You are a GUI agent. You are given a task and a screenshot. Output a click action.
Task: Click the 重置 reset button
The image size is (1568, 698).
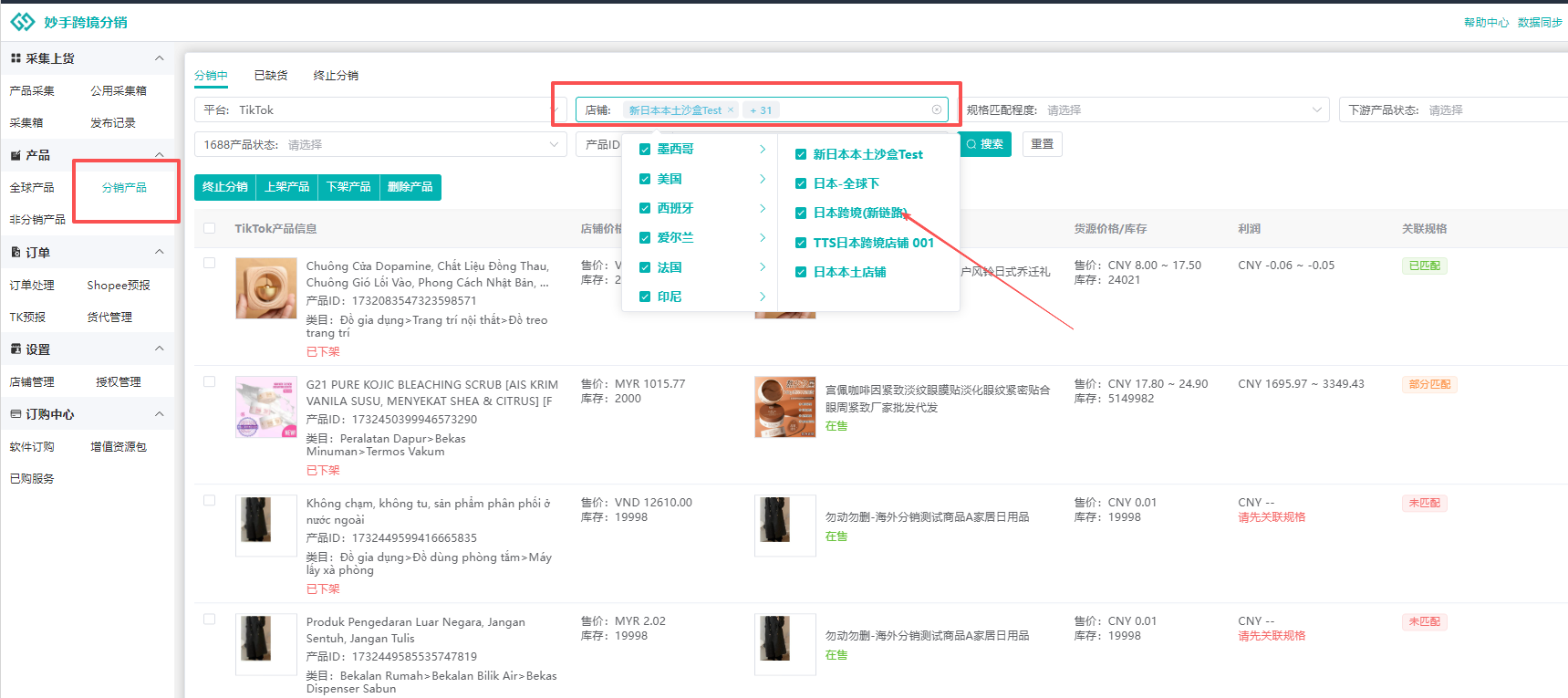pyautogui.click(x=1043, y=144)
